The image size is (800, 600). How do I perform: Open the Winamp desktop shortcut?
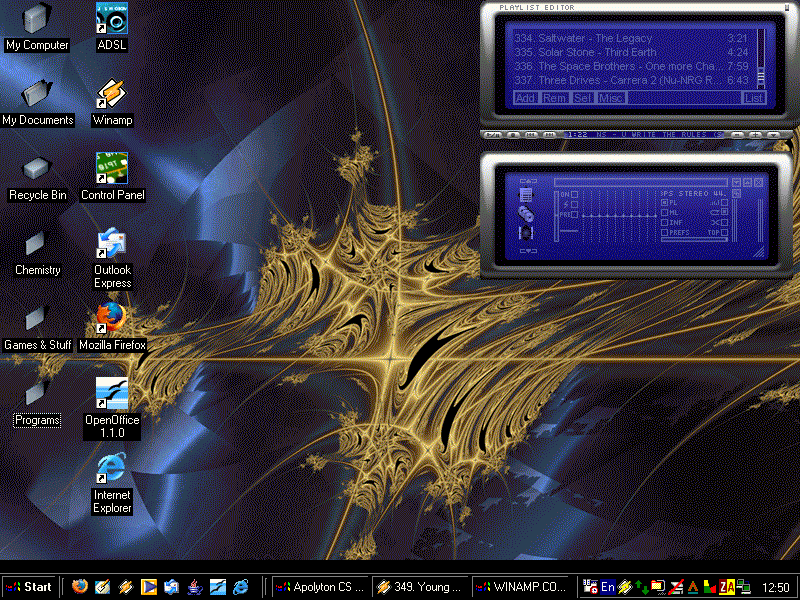pyautogui.click(x=112, y=95)
